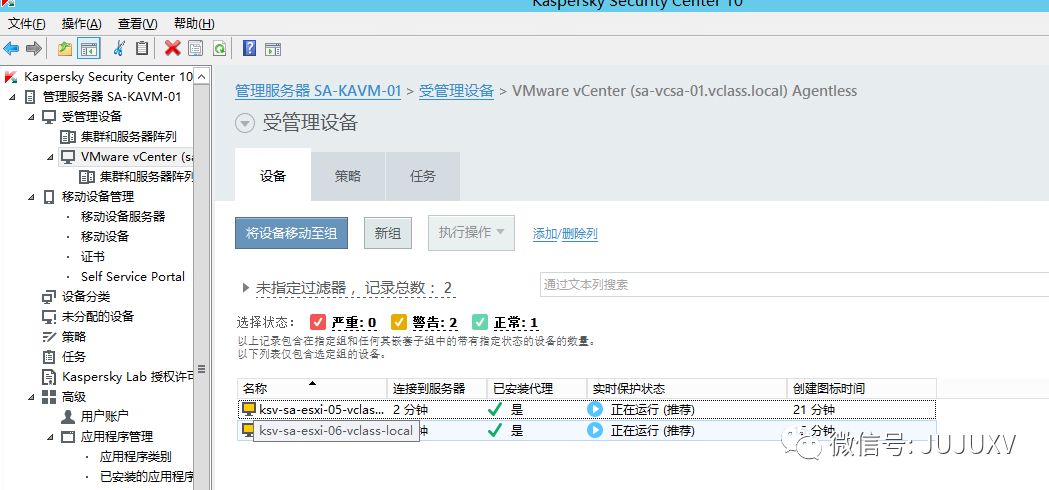Image resolution: width=1049 pixels, height=490 pixels.
Task: Open 证书 in the tree
Action: (93, 256)
